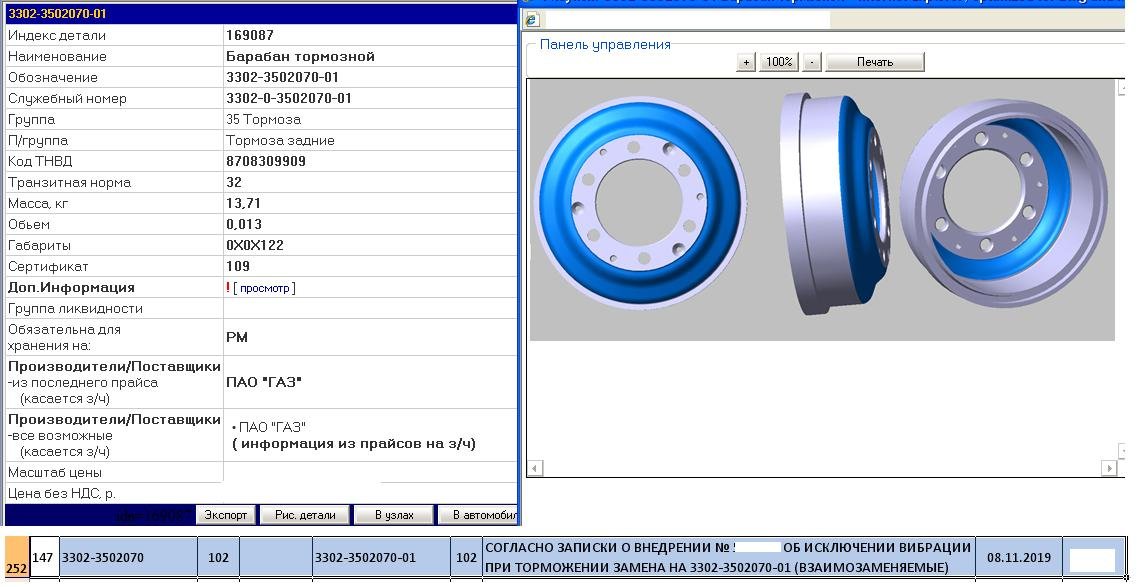Image resolution: width=1137 pixels, height=587 pixels.
Task: Click the subgroup value Тормоза задние
Action: point(280,141)
